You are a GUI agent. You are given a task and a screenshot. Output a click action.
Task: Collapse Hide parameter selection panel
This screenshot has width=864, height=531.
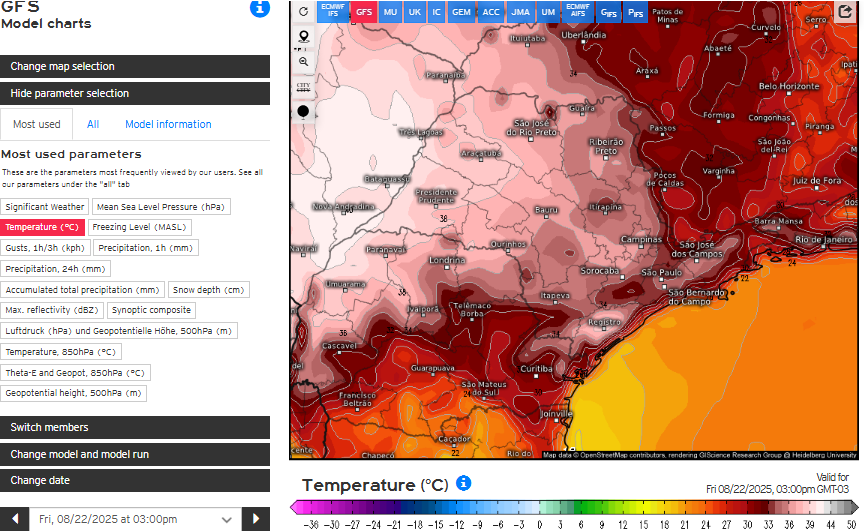pyautogui.click(x=135, y=93)
